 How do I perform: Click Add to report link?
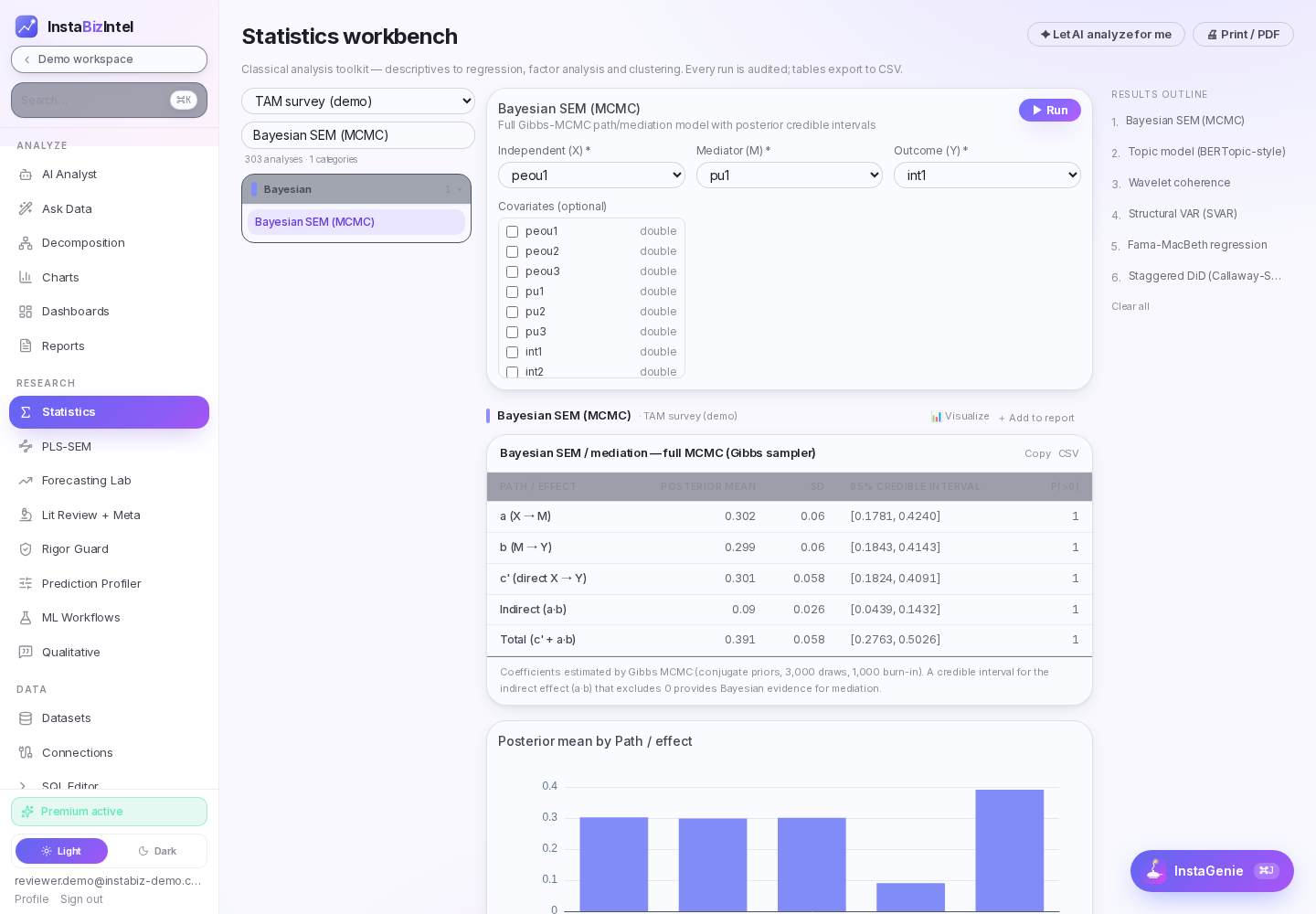pos(1036,418)
